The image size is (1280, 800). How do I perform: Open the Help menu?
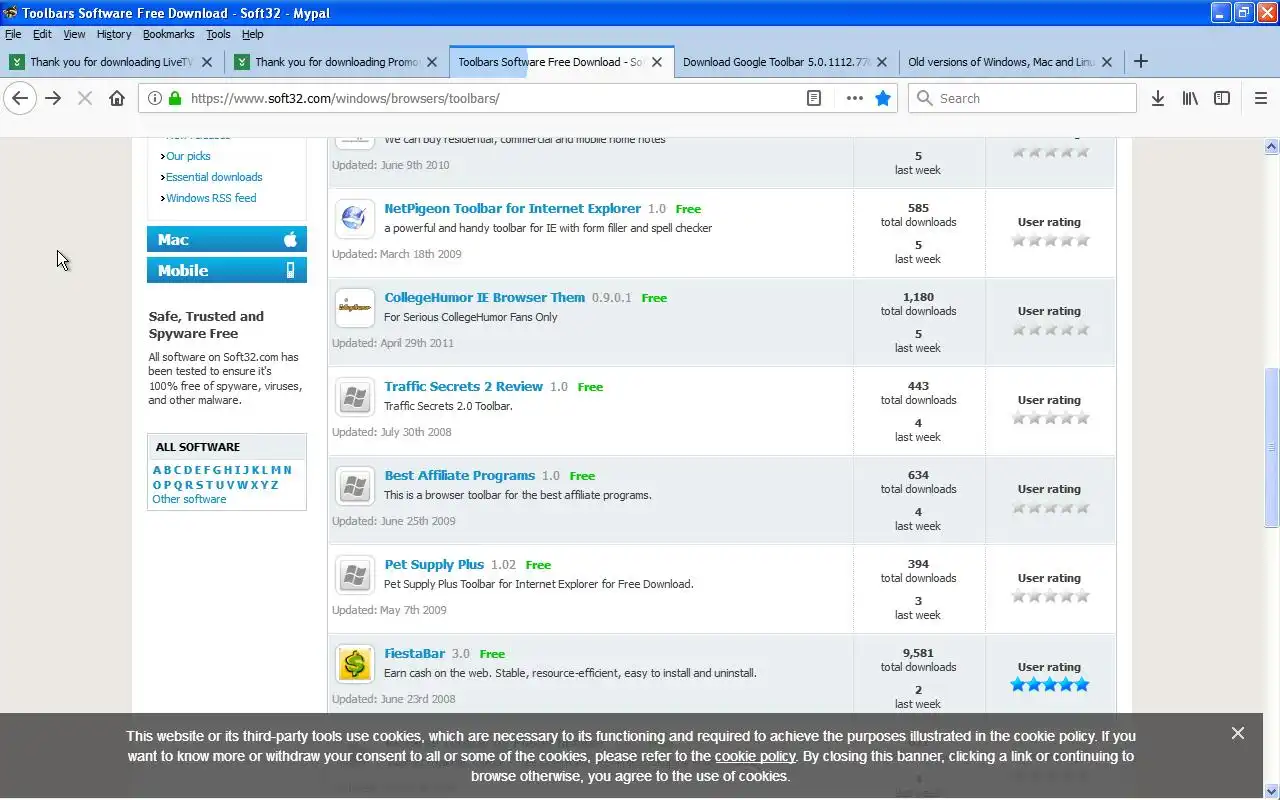[253, 34]
